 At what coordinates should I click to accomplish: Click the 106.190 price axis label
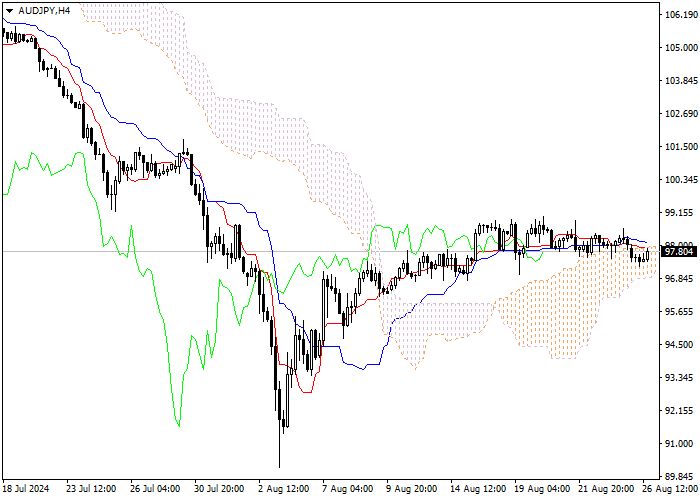click(x=681, y=15)
